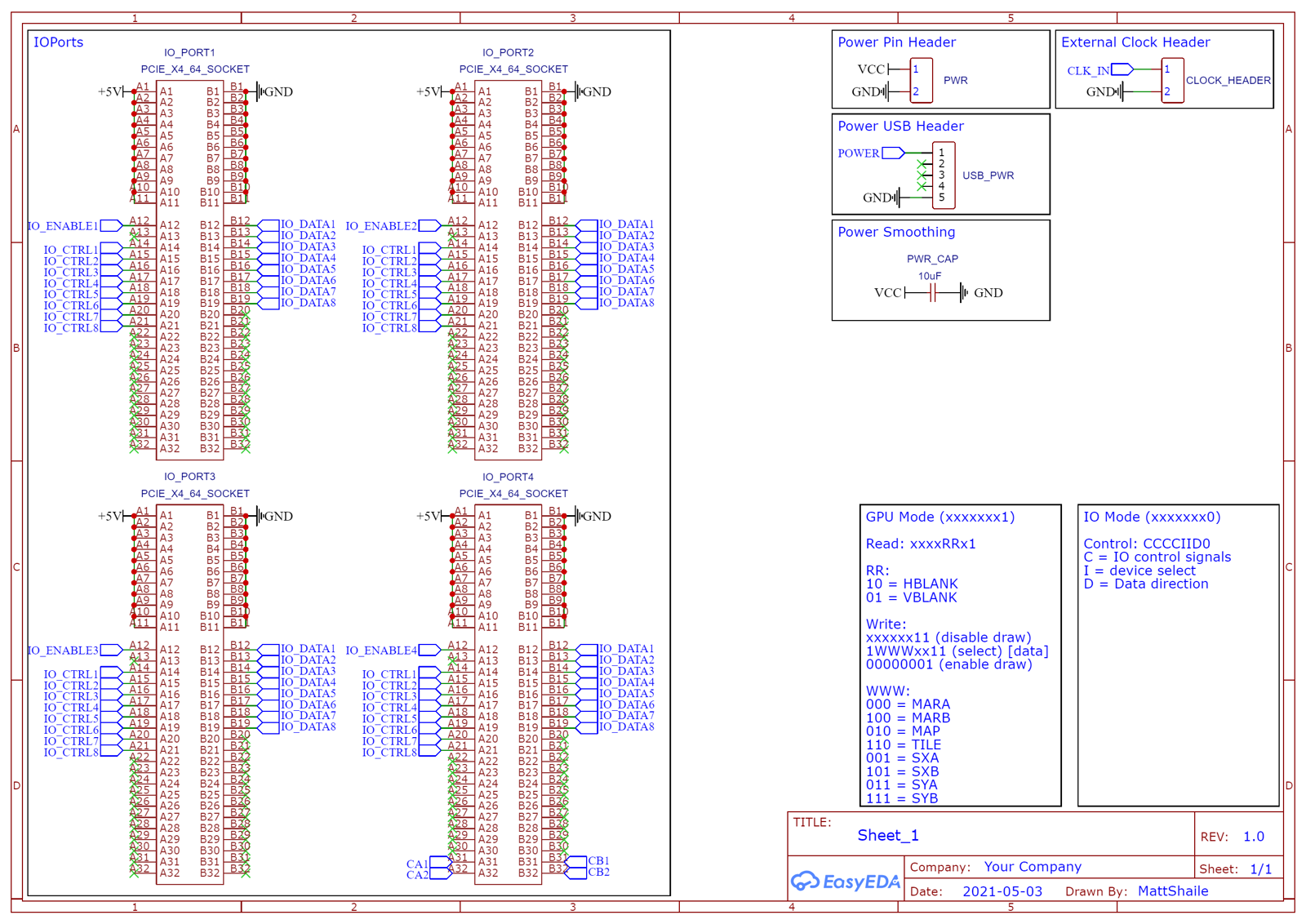Click the Sheet 1/1 value
The width and height of the screenshot is (1306, 924).
coord(1261,869)
